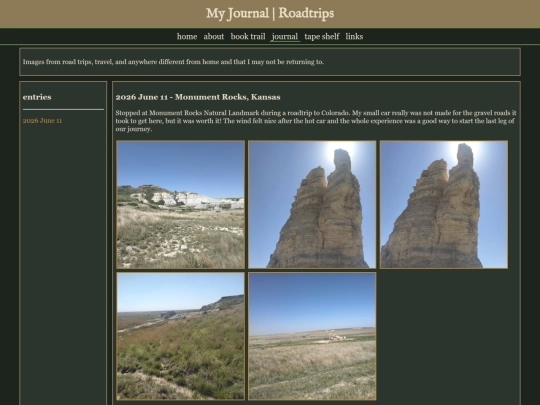Click the Monument Rocks, Kansas entry heading
Viewport: 540px width, 405px height.
198,97
